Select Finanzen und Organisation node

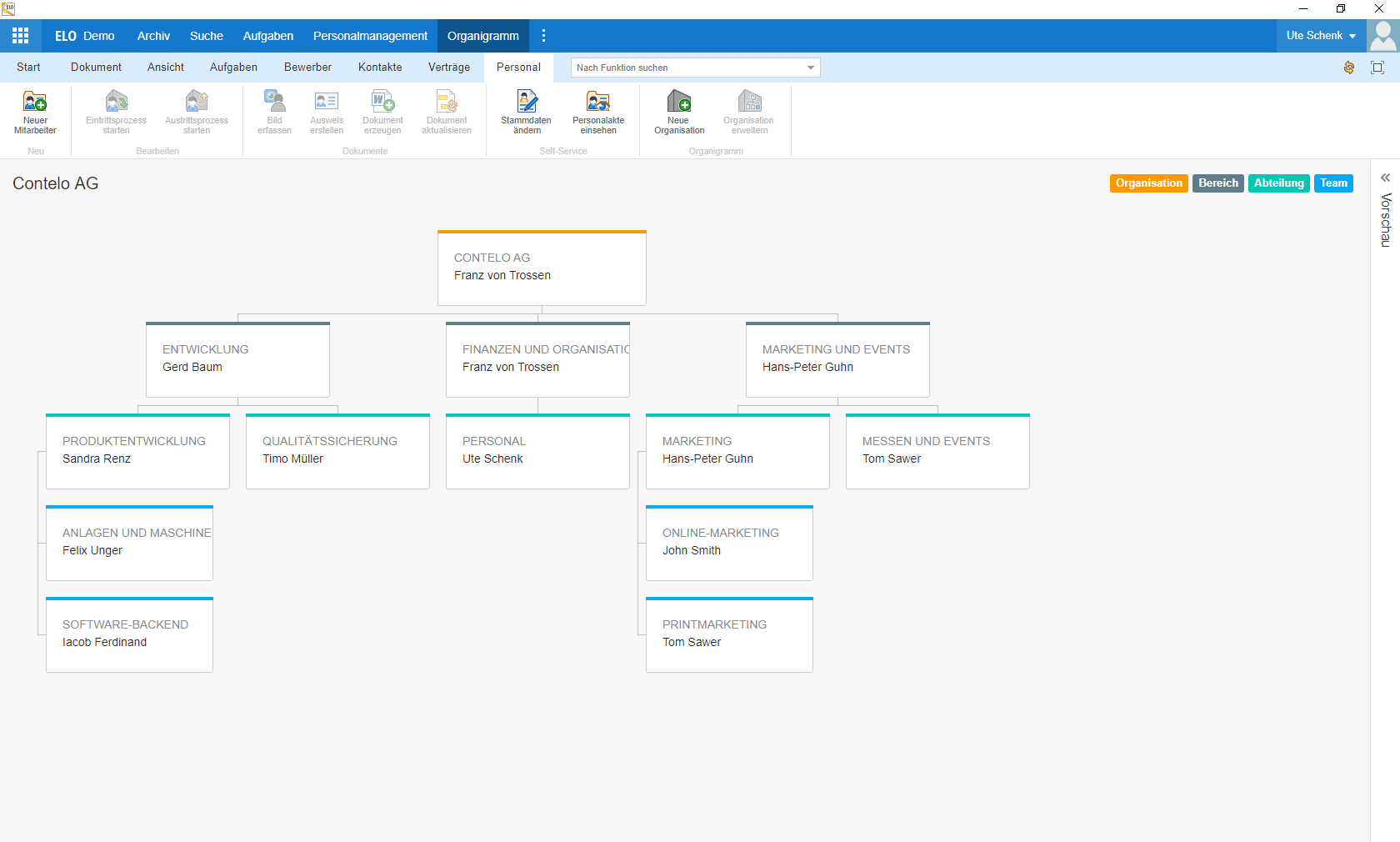537,359
